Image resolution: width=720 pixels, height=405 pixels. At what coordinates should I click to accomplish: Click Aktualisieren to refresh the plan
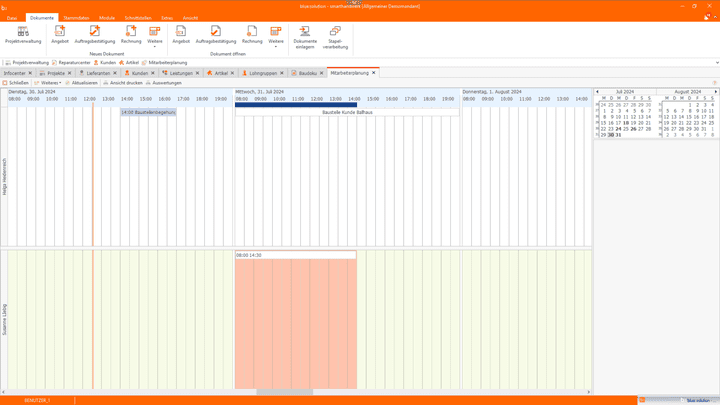pyautogui.click(x=82, y=83)
